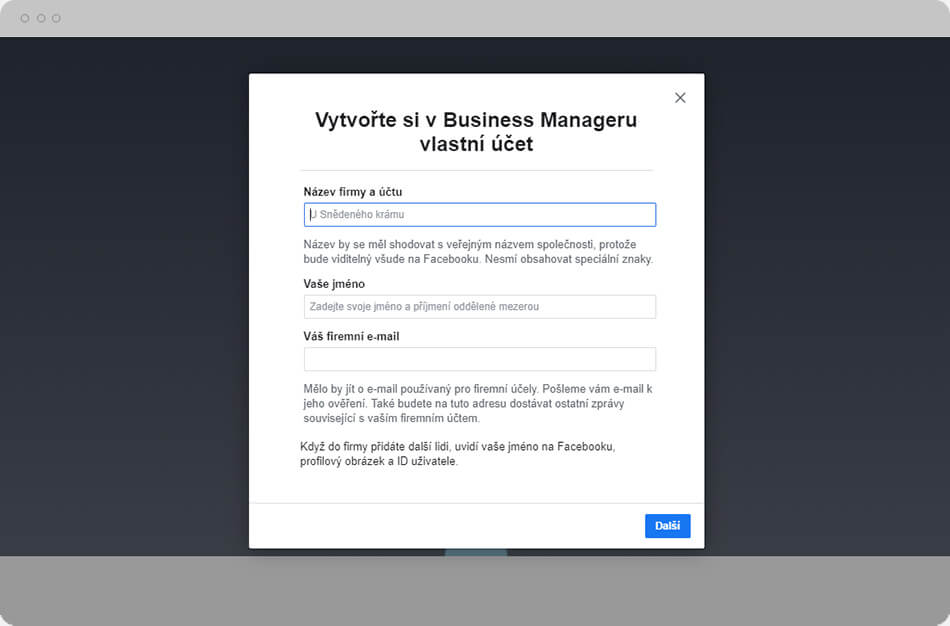Click the help text starting 'Mělo by jít o e-mail'
950x626 pixels.
click(x=478, y=403)
